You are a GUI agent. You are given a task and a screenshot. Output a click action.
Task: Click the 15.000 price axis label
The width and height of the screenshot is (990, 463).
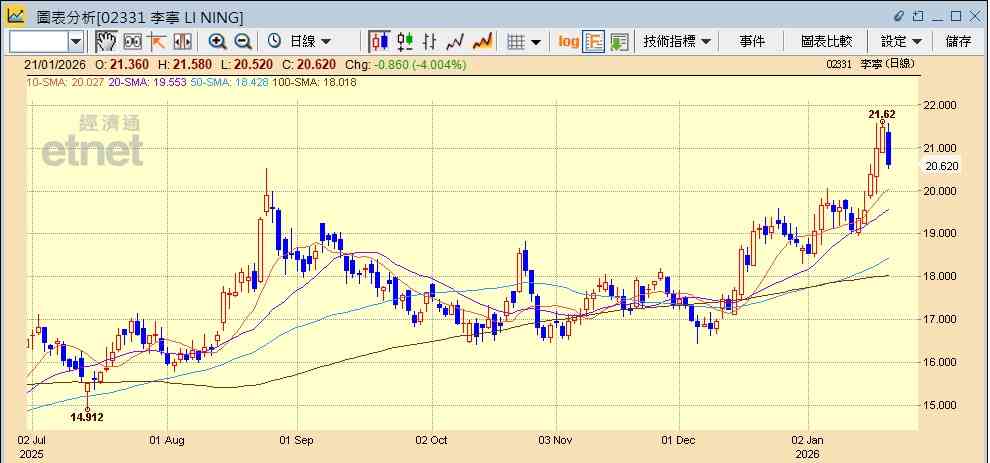coord(940,405)
